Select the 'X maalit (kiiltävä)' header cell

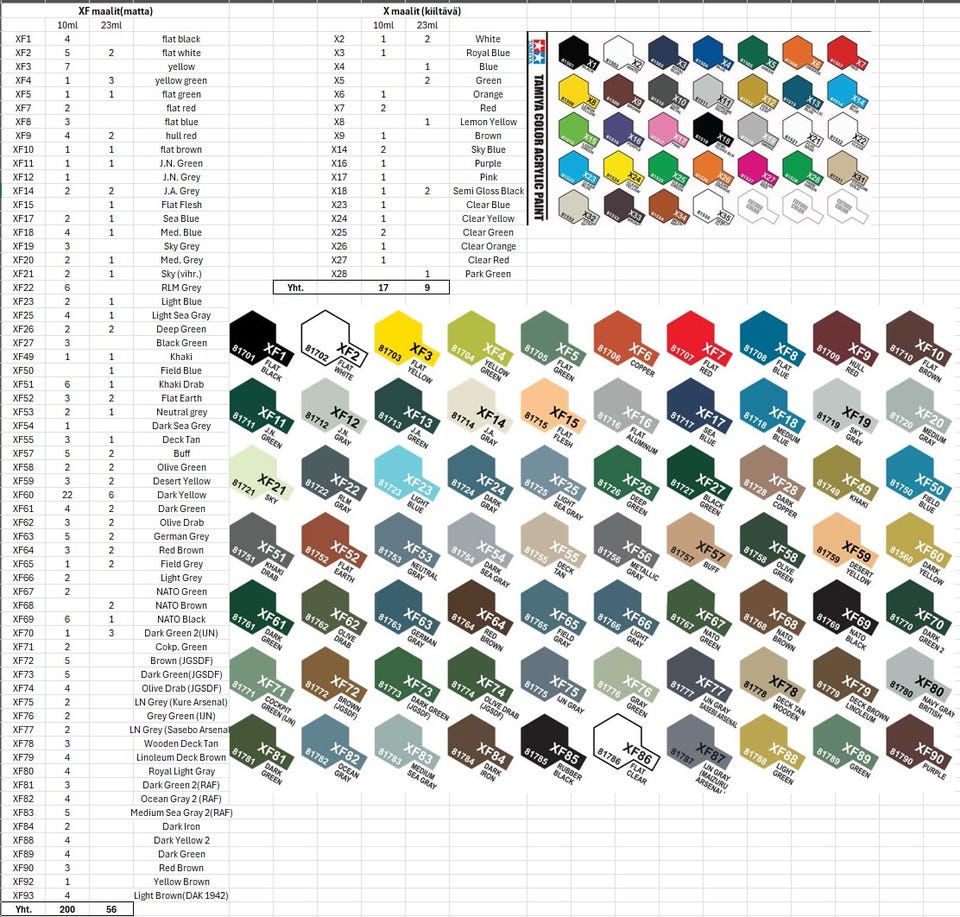coord(422,11)
